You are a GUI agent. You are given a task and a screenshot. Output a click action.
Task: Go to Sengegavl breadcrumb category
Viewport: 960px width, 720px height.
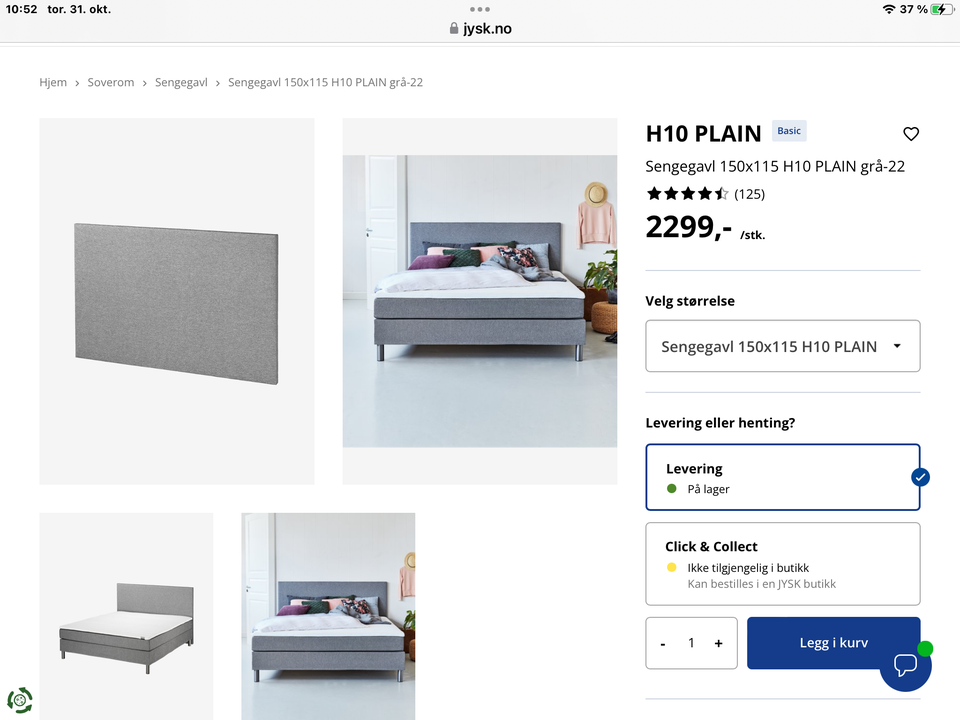coord(181,82)
